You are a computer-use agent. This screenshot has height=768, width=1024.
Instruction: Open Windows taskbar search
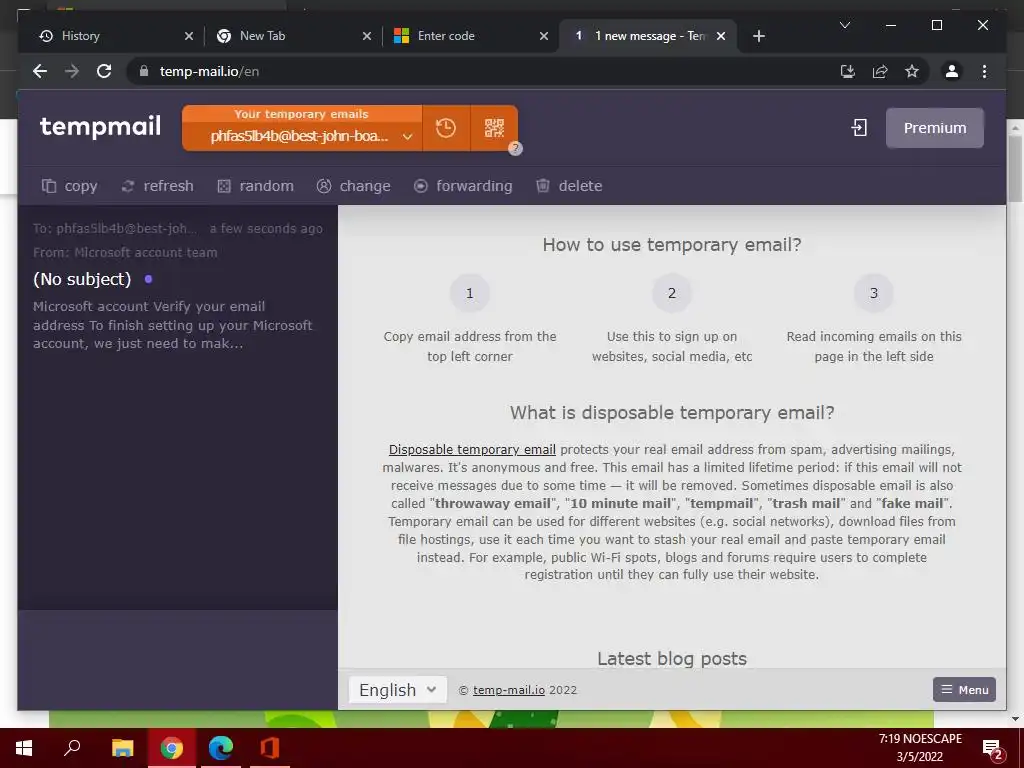click(72, 748)
